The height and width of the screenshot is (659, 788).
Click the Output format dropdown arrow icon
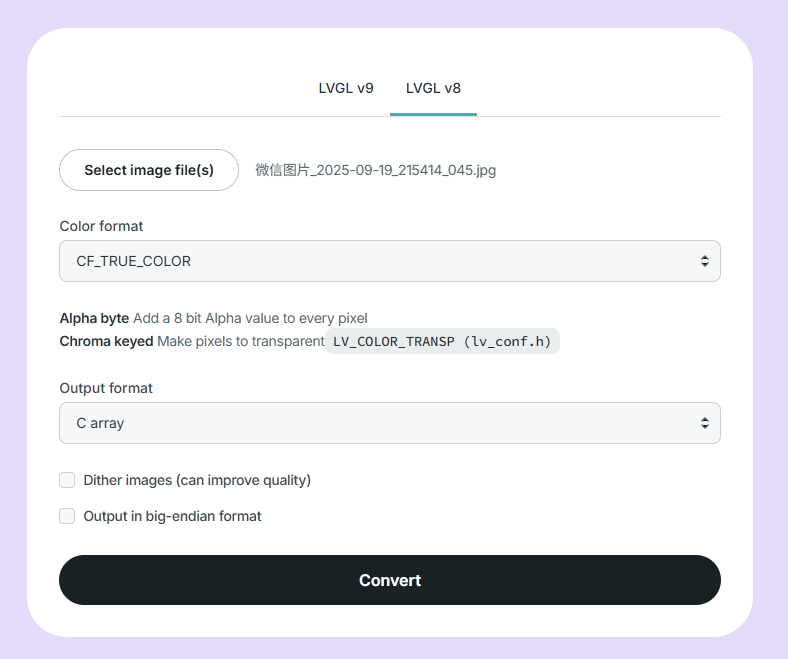coord(705,423)
